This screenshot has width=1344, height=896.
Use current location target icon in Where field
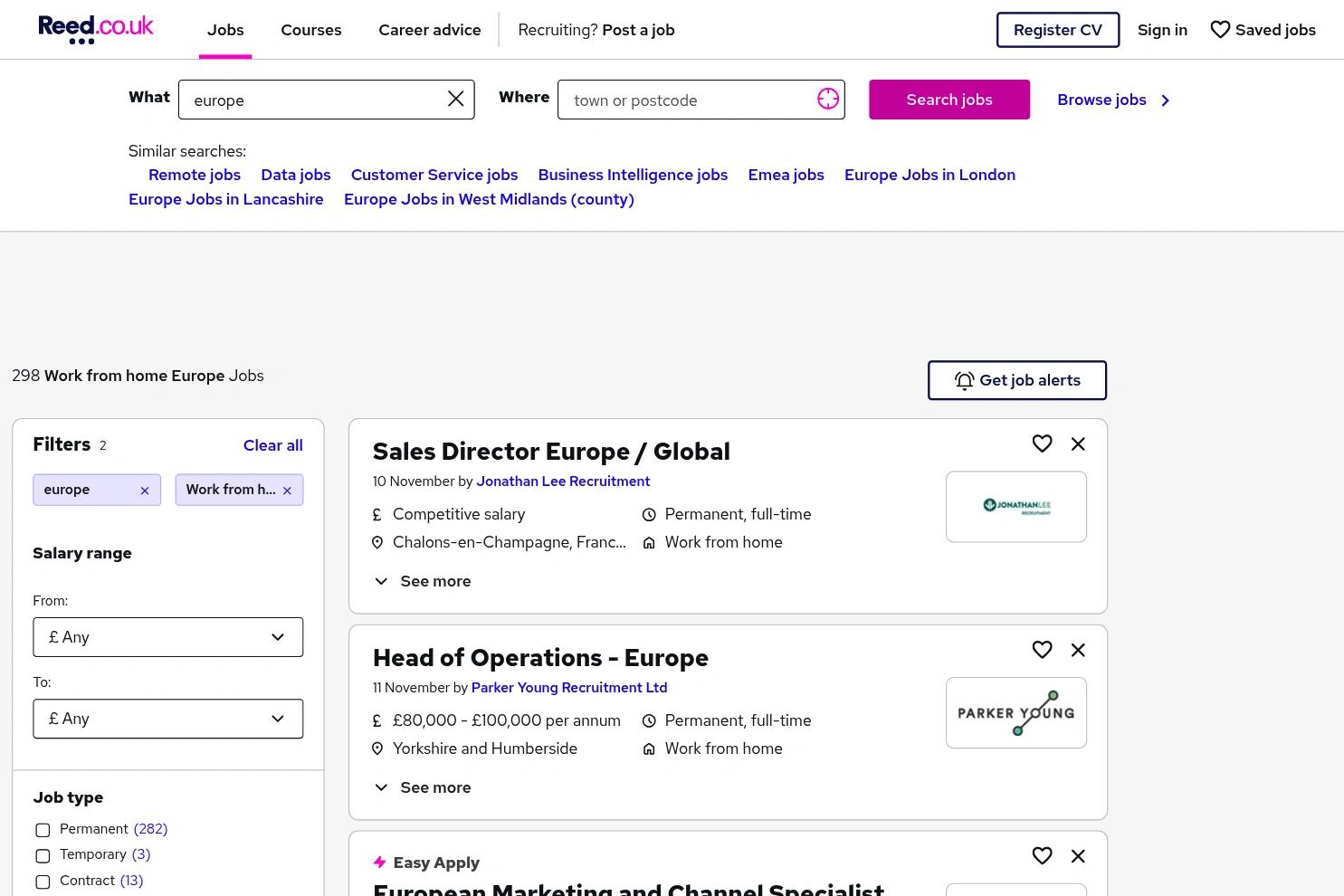pyautogui.click(x=828, y=100)
